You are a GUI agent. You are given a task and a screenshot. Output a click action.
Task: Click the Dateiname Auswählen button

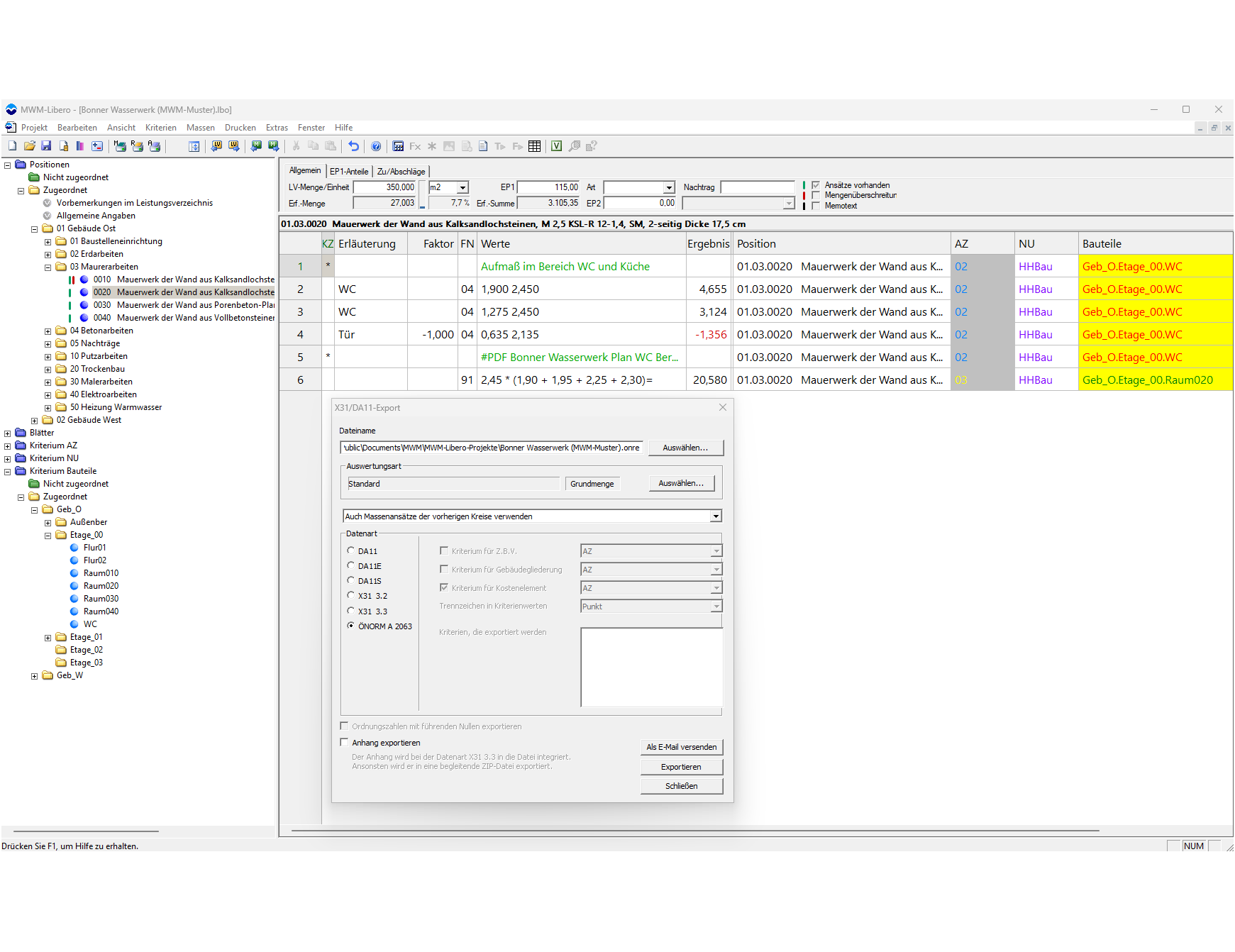[x=685, y=448]
